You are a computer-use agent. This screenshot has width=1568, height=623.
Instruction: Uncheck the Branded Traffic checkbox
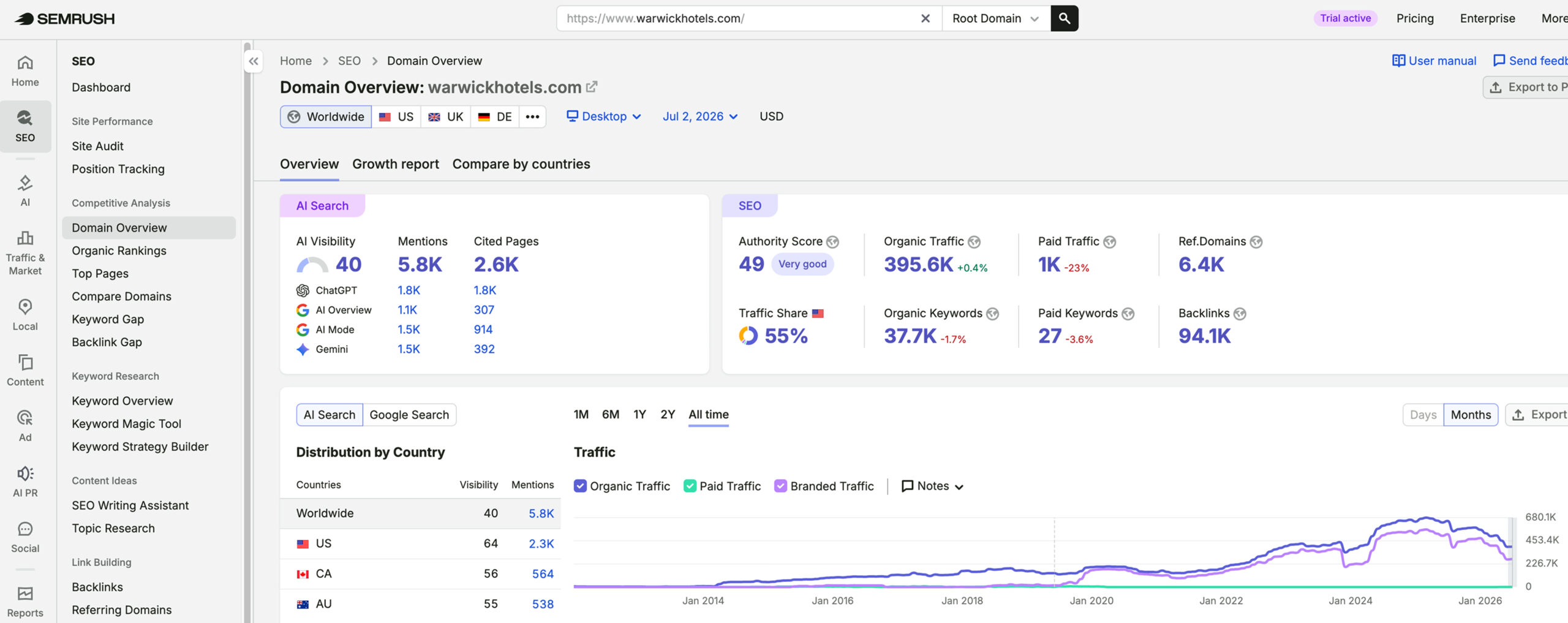pyautogui.click(x=780, y=486)
